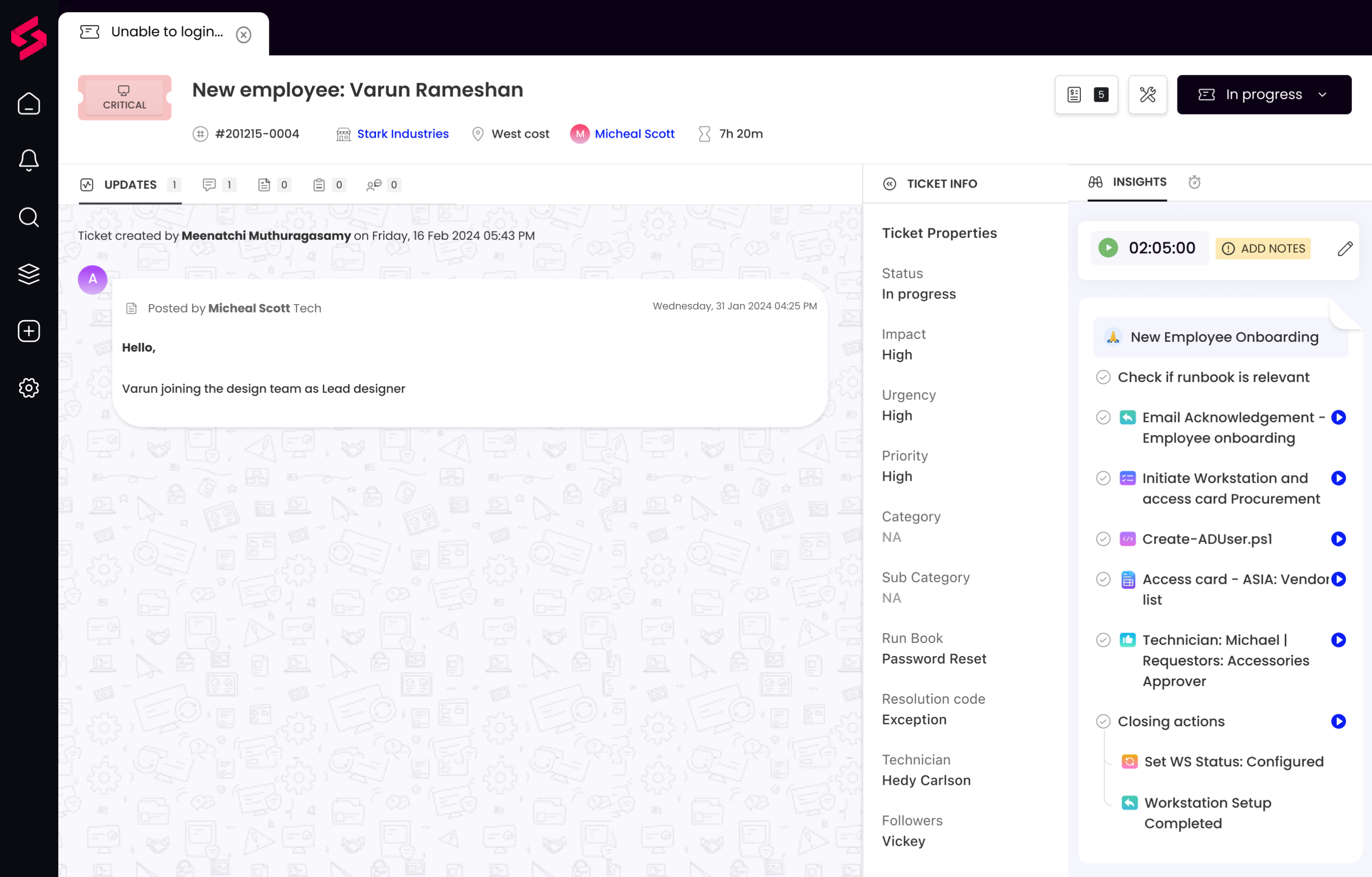Open the ticket search icon in sidebar
Viewport: 1372px width, 877px height.
click(x=28, y=218)
